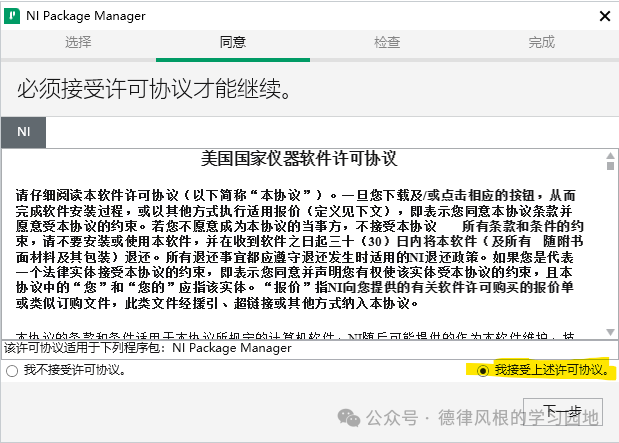The width and height of the screenshot is (619, 443).
Task: Click the NI Package Manager logo icon
Action: click(x=12, y=16)
